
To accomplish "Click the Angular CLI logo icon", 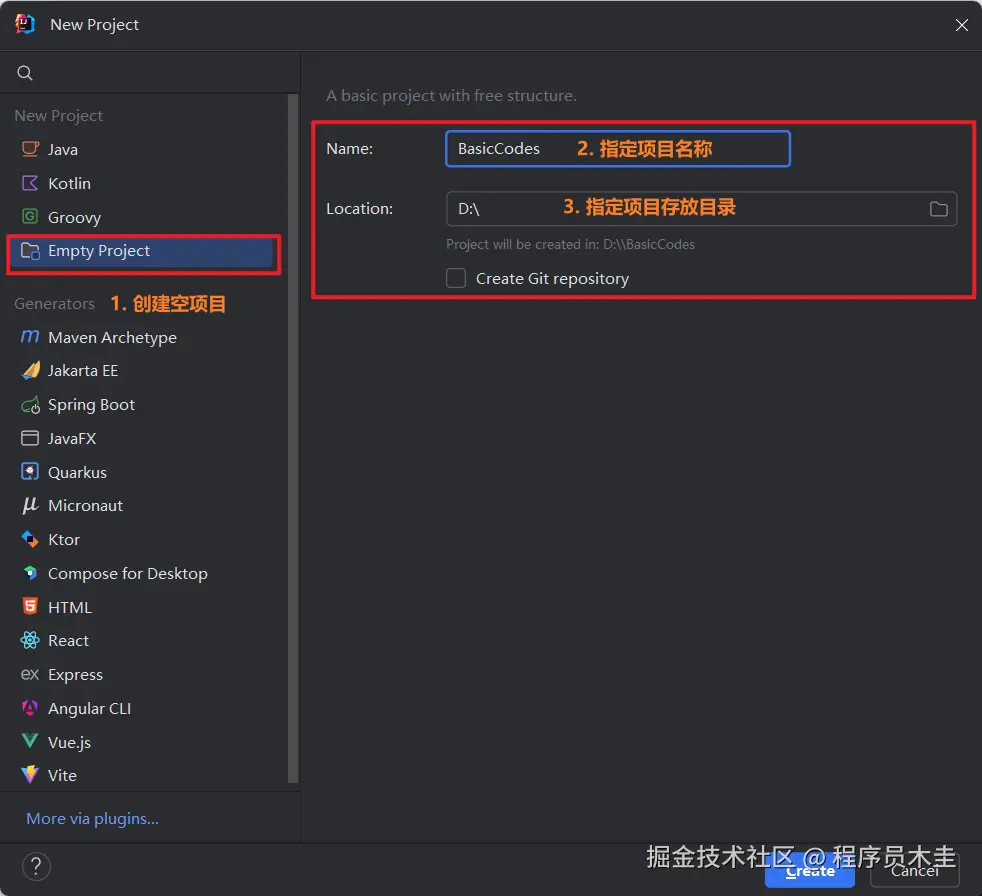I will (30, 708).
